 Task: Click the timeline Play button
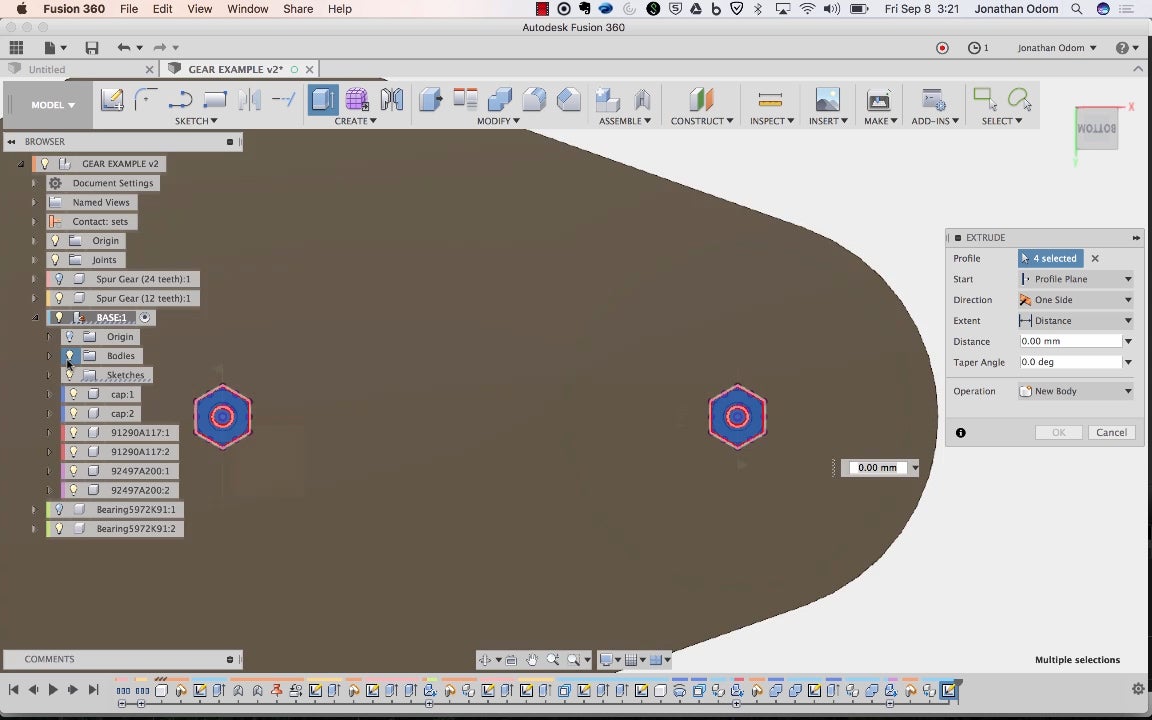(53, 690)
